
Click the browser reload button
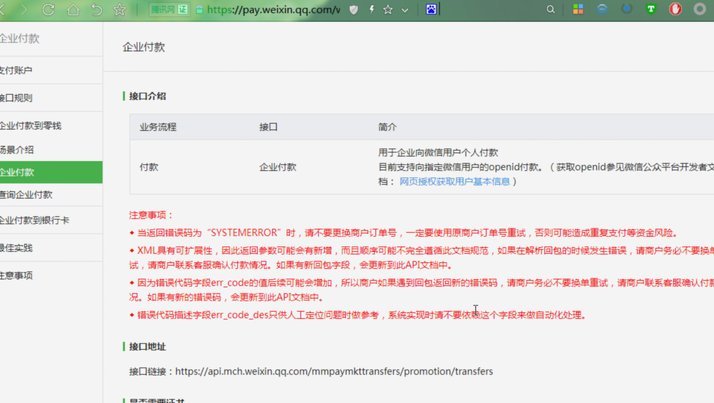pyautogui.click(x=48, y=10)
